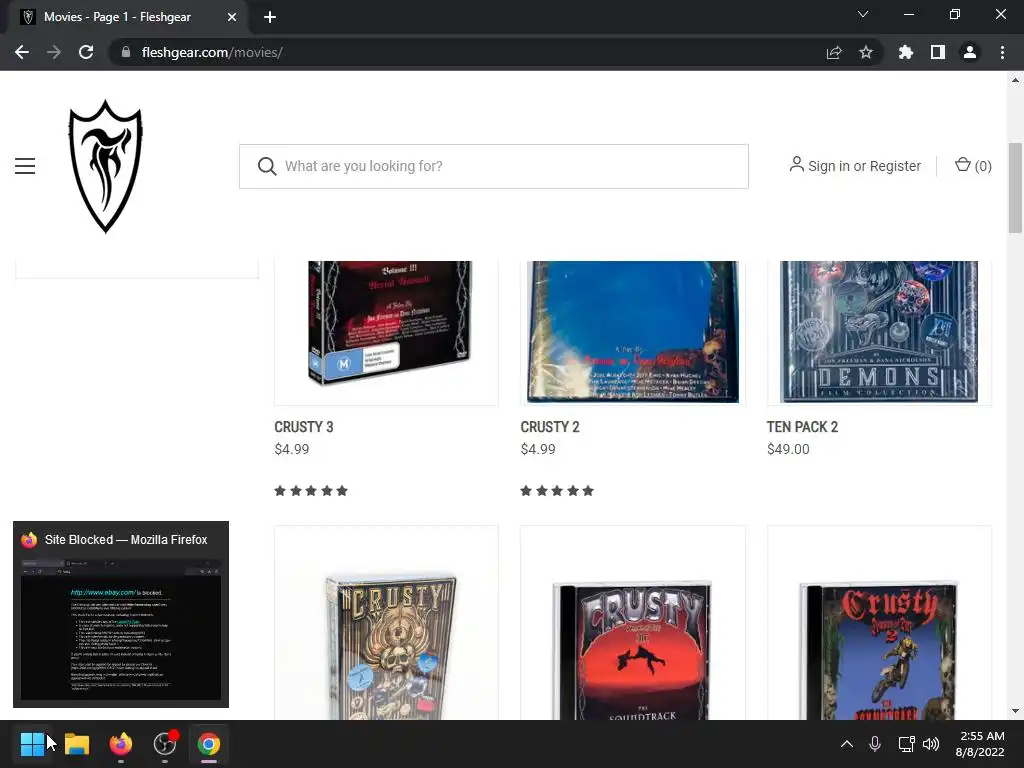View site information via the padlock icon
Viewport: 1024px width, 768px height.
(126, 52)
